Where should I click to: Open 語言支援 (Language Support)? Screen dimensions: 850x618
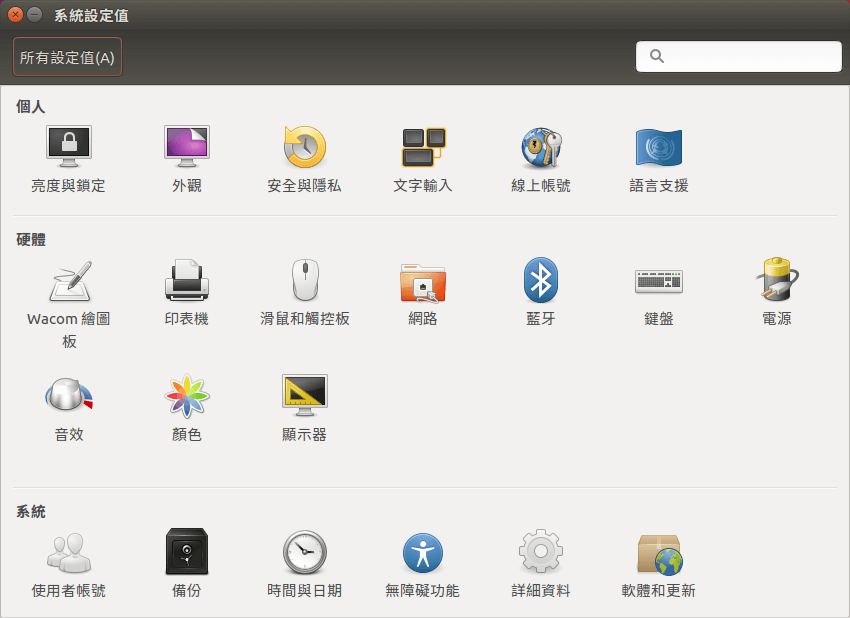658,155
